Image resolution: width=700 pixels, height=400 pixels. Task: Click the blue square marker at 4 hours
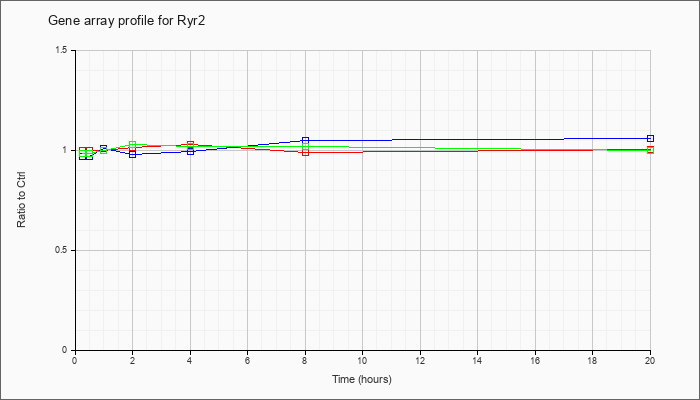pos(191,151)
